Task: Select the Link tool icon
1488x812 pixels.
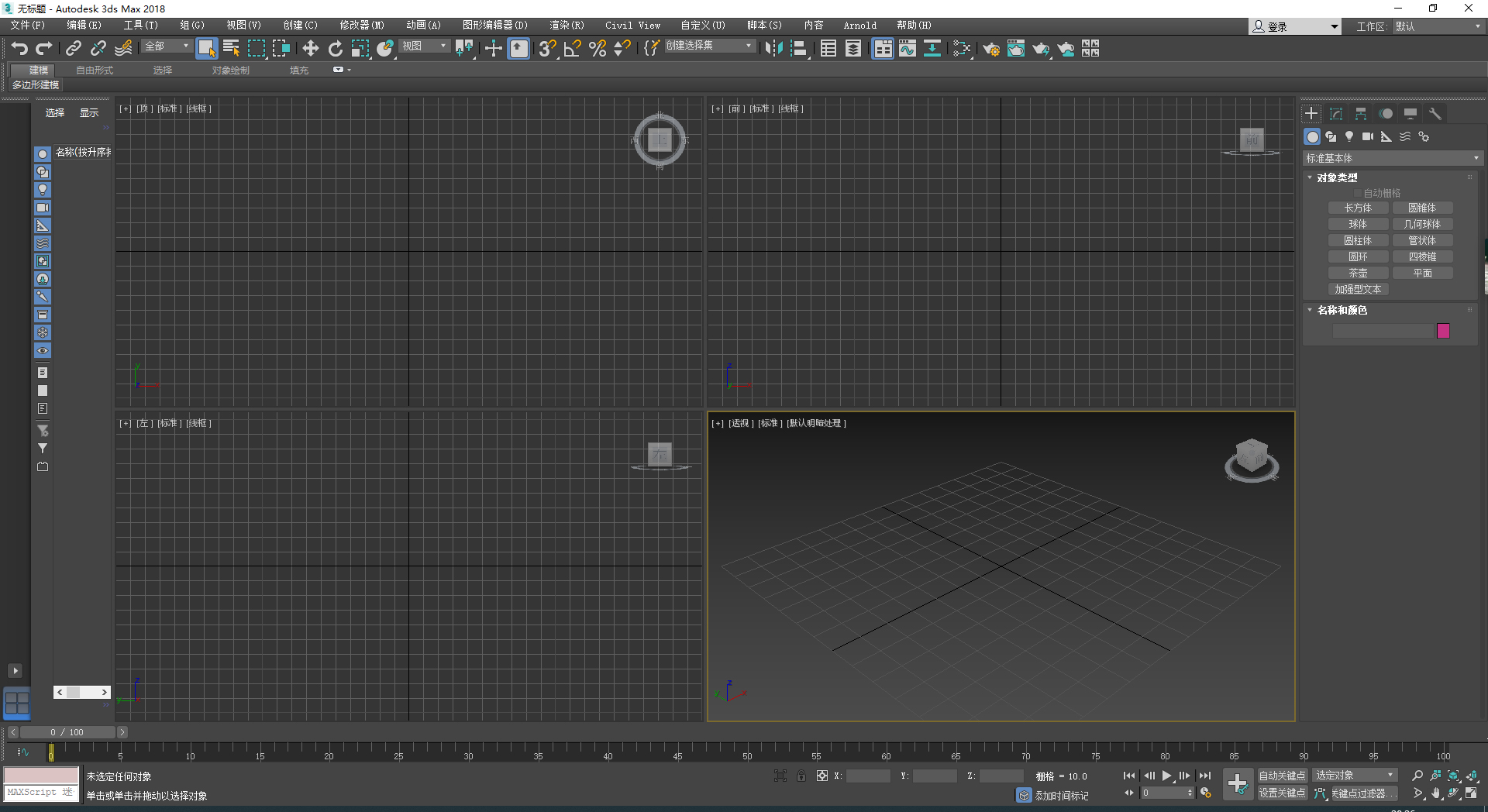Action: click(x=74, y=49)
